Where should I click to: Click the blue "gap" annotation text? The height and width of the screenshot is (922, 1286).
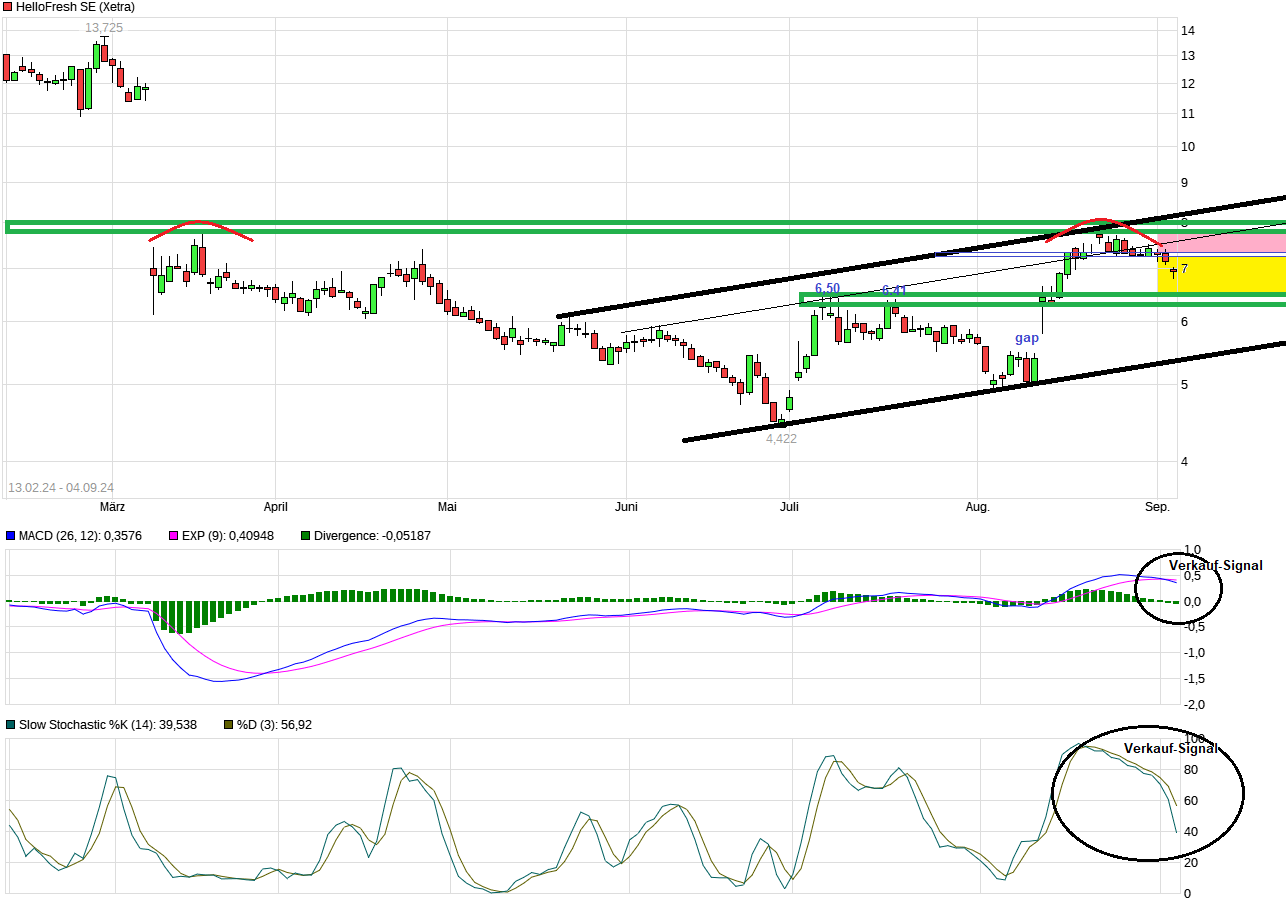1027,338
